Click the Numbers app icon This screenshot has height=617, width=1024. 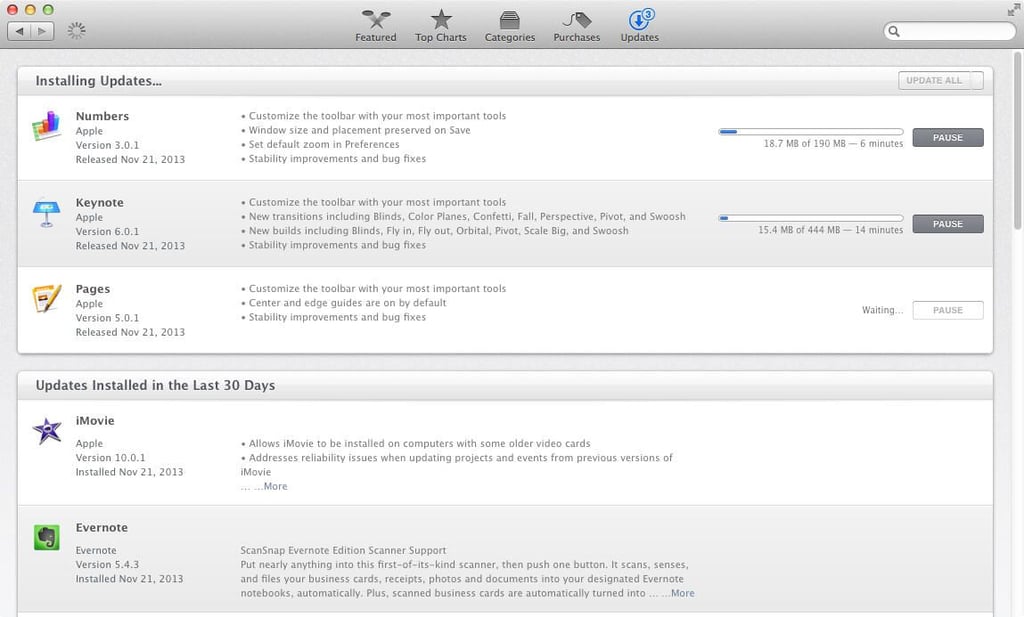click(46, 125)
